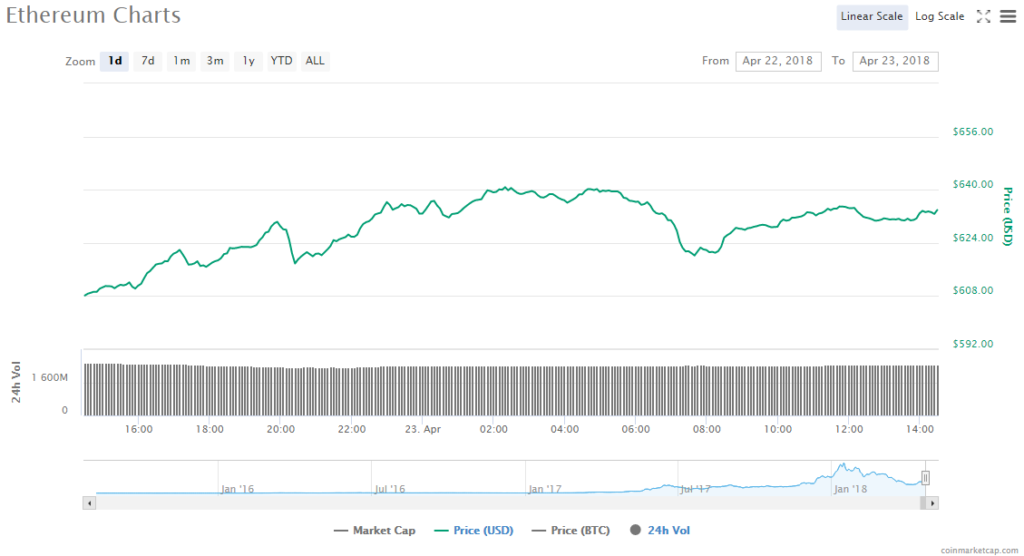Image resolution: width=1024 pixels, height=556 pixels.
Task: Show ALL time range
Action: click(315, 61)
